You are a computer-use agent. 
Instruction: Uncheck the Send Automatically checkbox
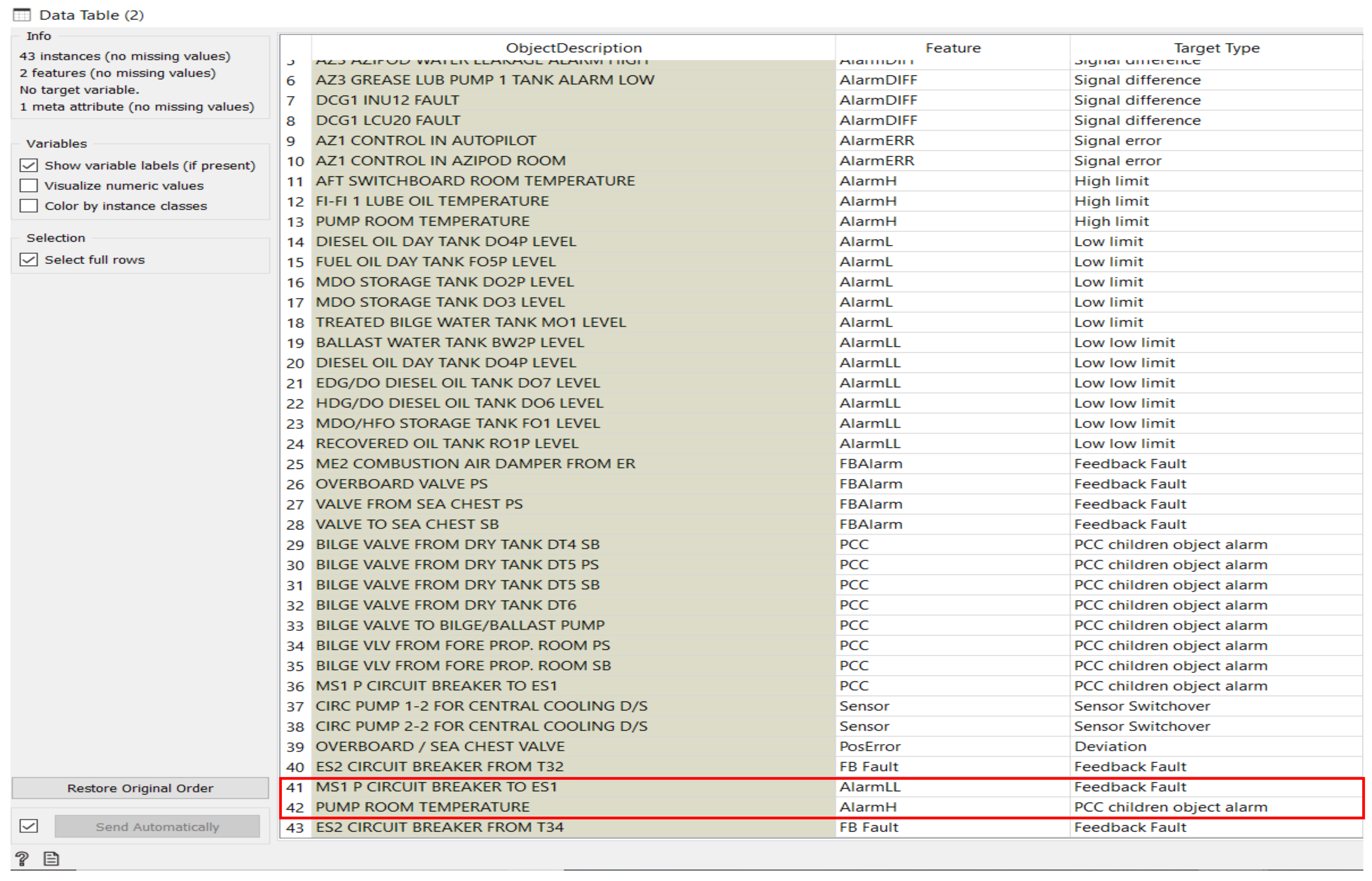click(x=29, y=826)
